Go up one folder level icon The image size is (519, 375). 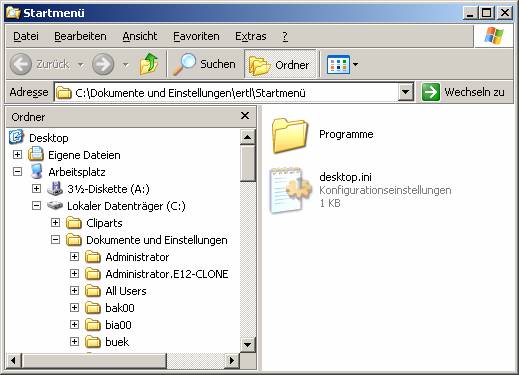coord(149,63)
